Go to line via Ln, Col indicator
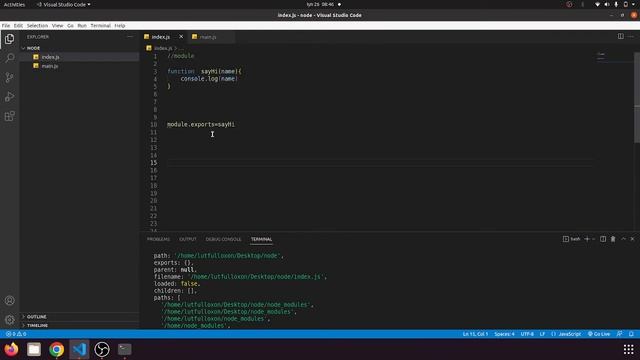This screenshot has width=640, height=360. tap(475, 334)
